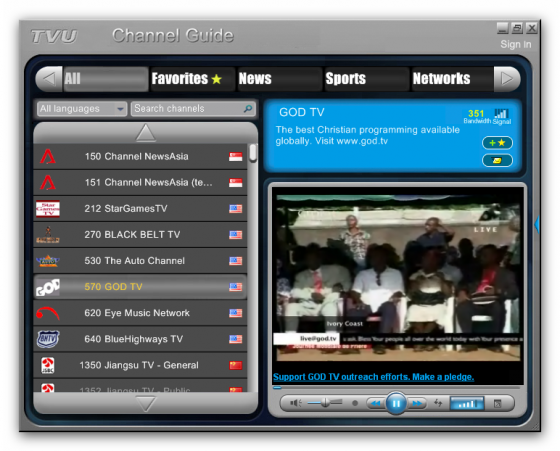Click the flag icon for 150 Channel NewsAsia
560x451 pixels.
[236, 157]
